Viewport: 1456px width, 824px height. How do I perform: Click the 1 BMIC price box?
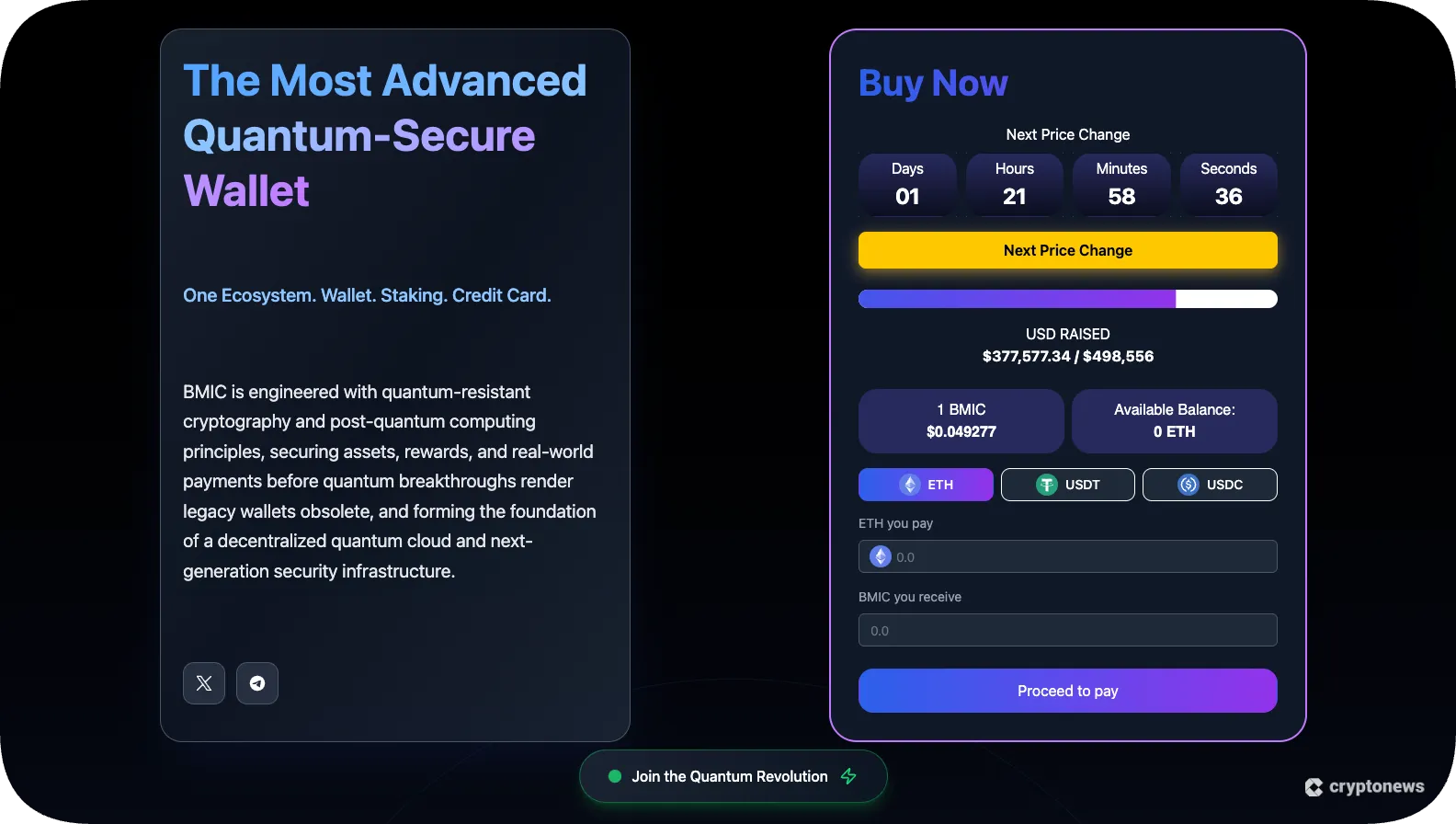[960, 420]
